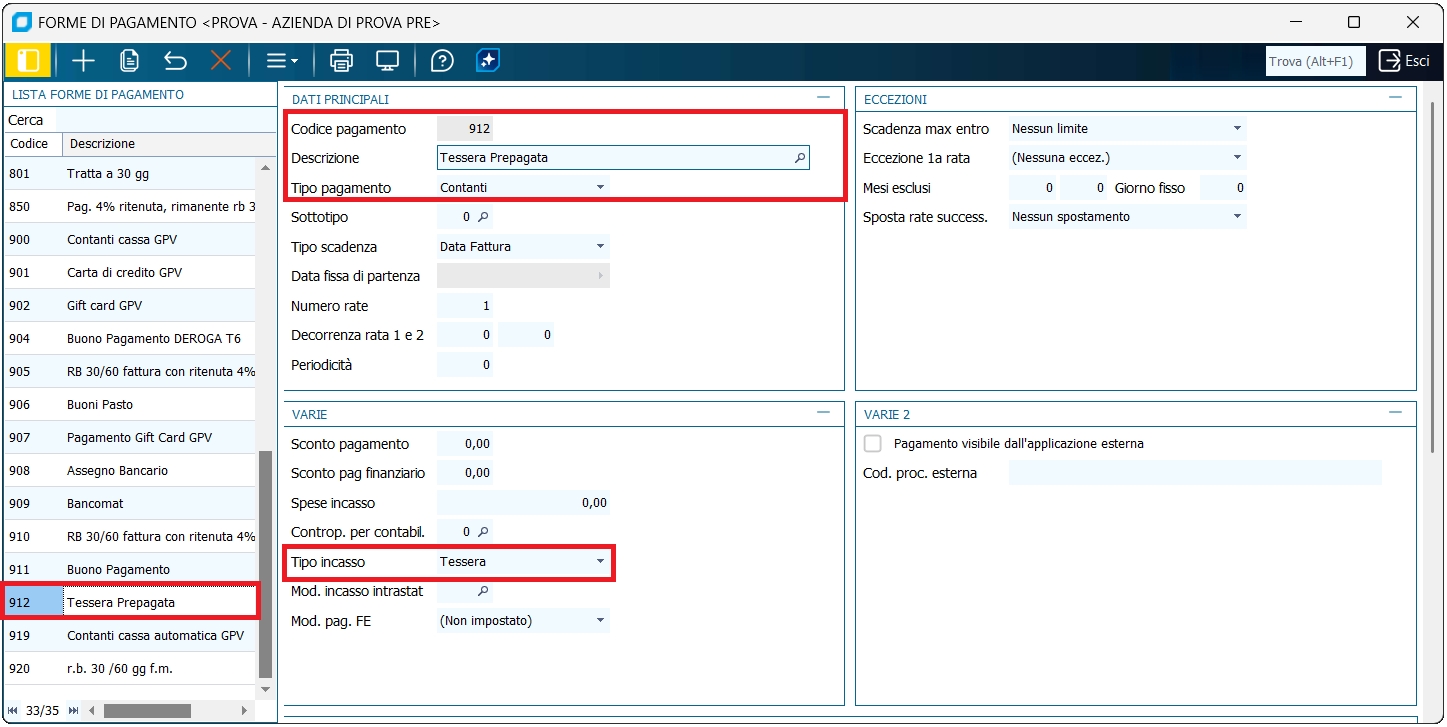
Task: Click the magnifier icon next to Sottotipo
Action: (x=482, y=217)
